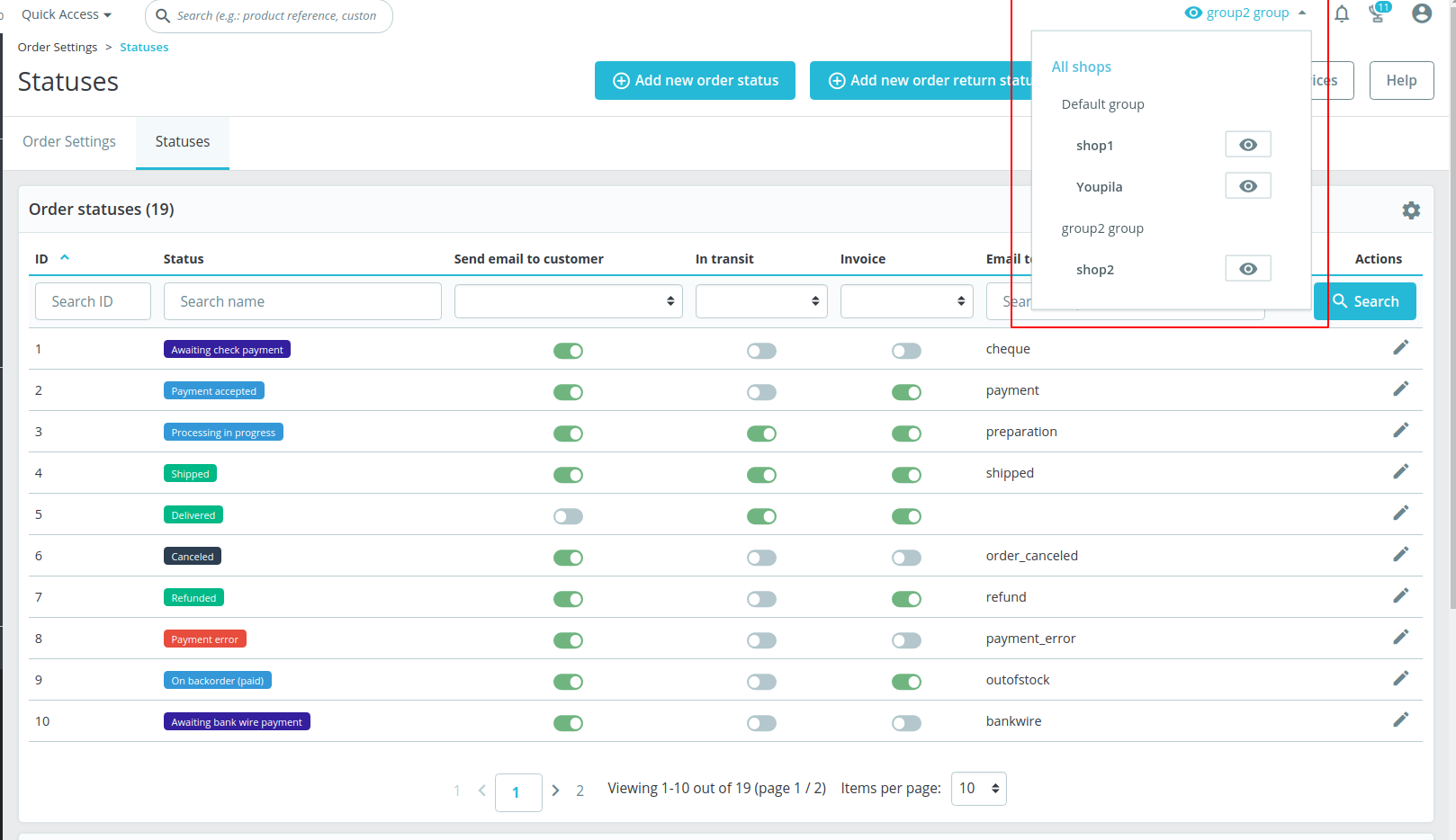Show shop1 using its eye toggle
1456x840 pixels.
(x=1247, y=144)
